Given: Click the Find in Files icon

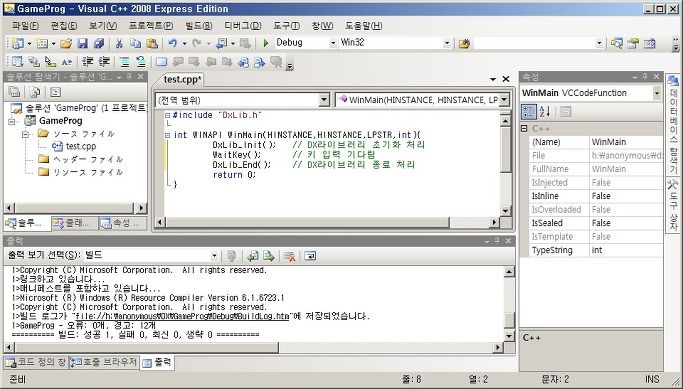Looking at the screenshot, I should 464,44.
